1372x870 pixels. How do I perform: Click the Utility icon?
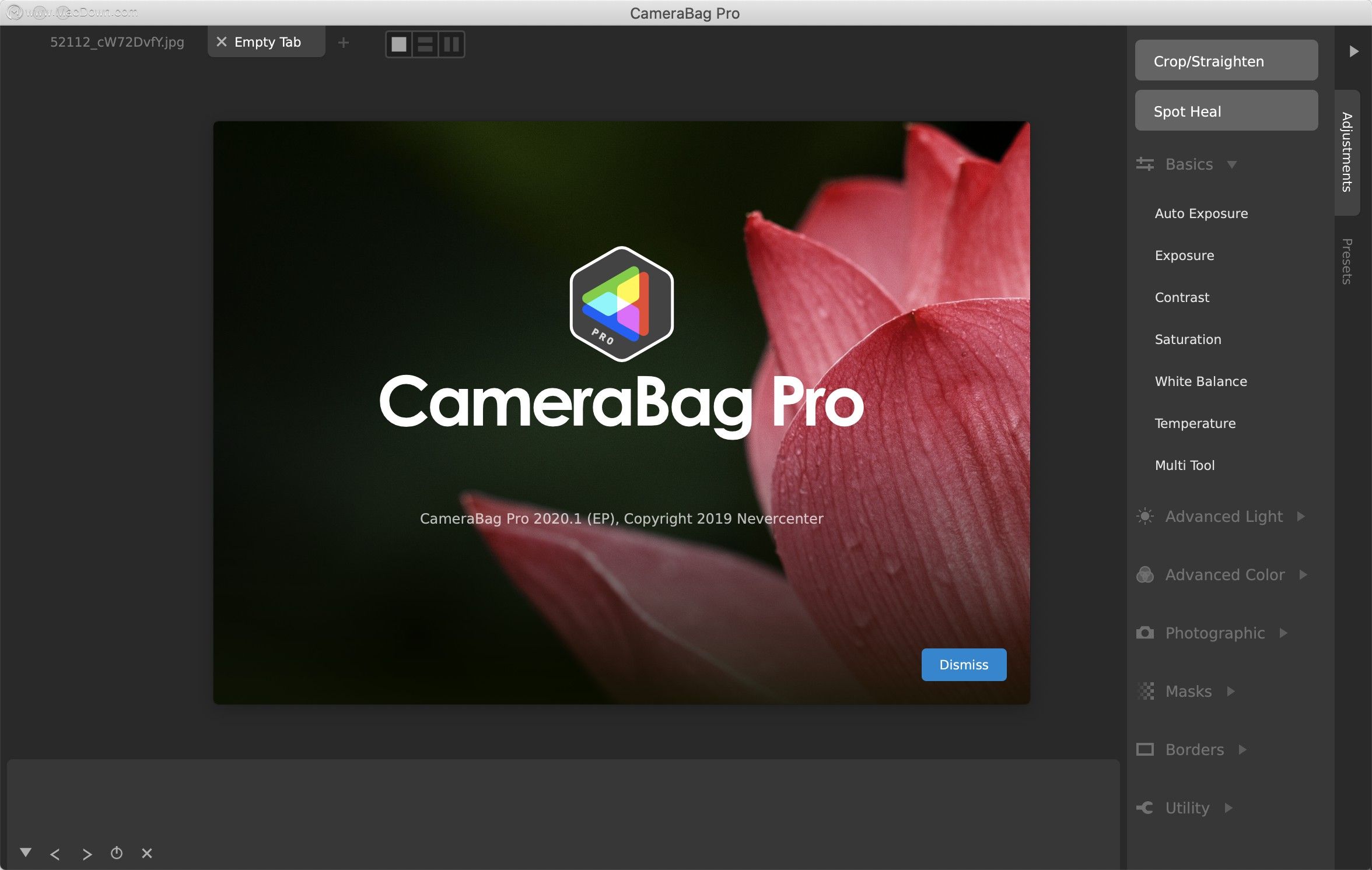(x=1145, y=808)
